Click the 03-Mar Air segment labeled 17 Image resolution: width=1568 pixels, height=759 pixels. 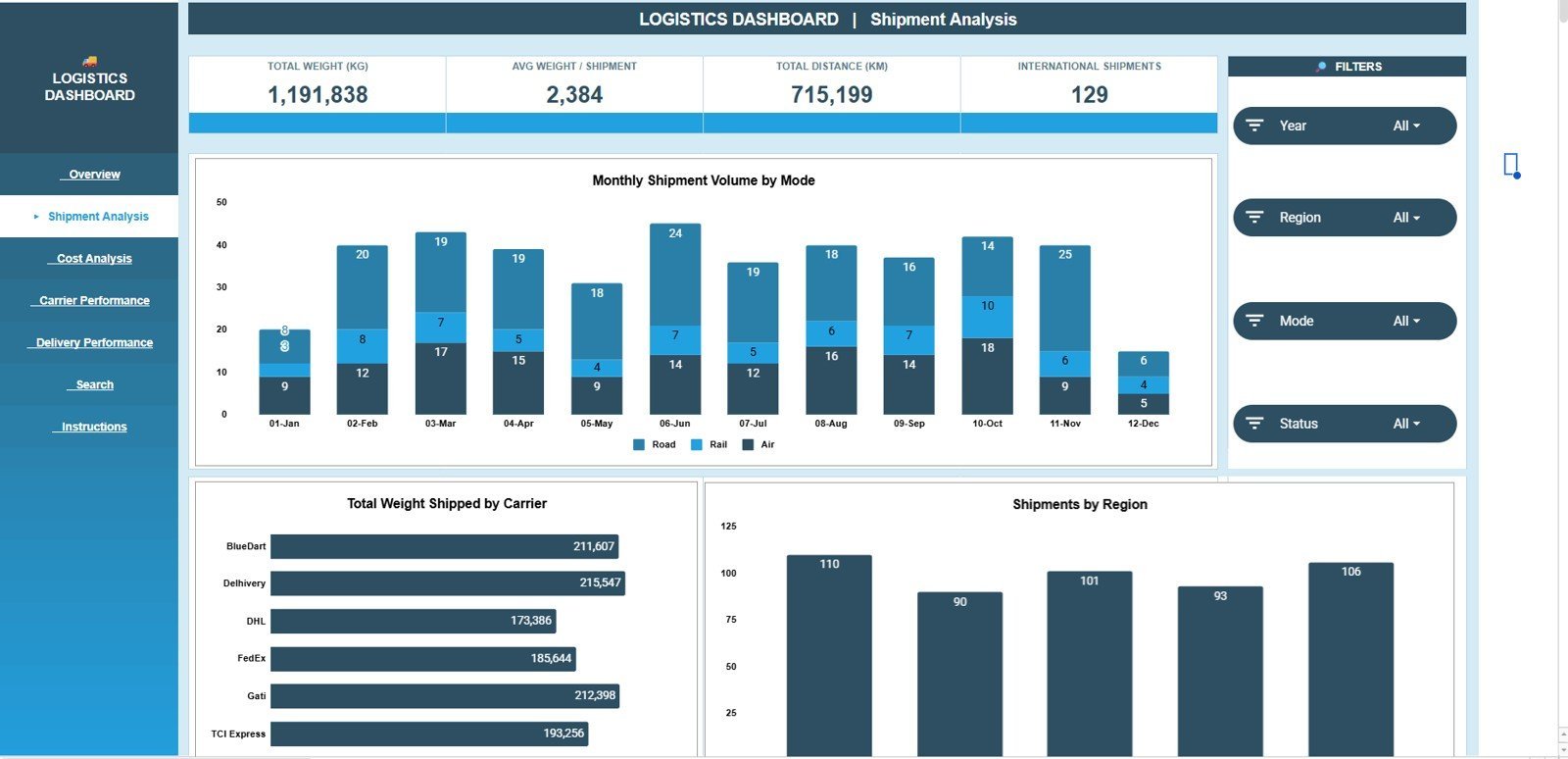pyautogui.click(x=441, y=379)
